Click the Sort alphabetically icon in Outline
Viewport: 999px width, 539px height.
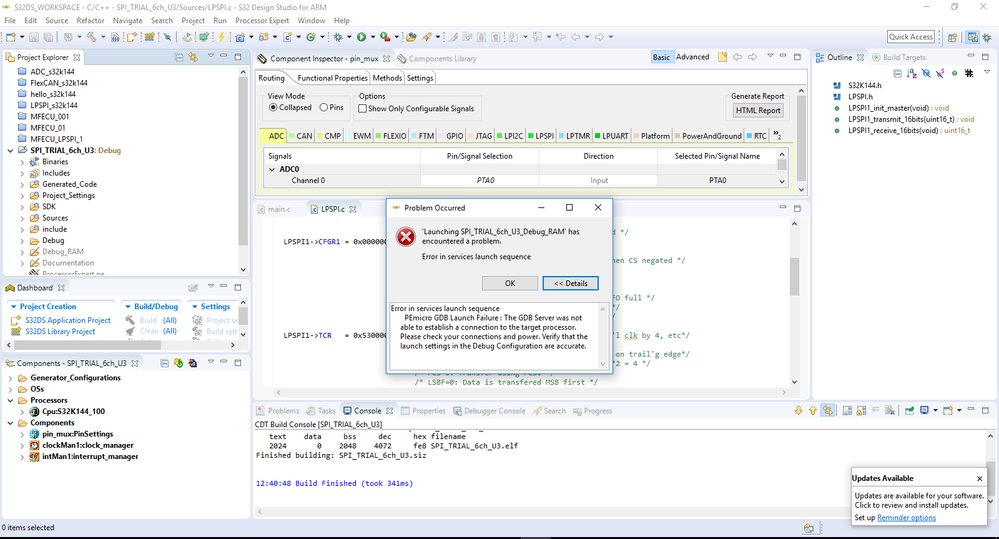click(912, 74)
